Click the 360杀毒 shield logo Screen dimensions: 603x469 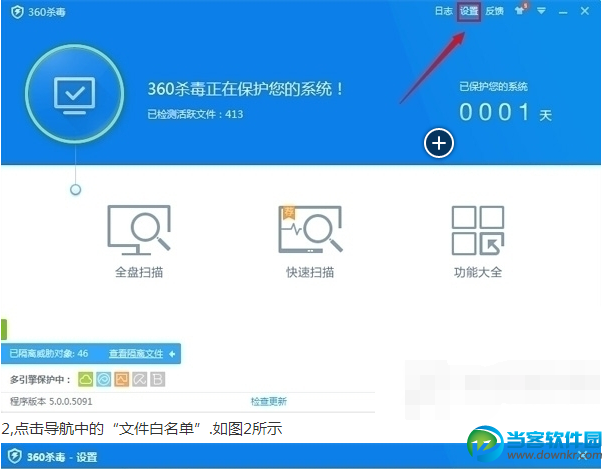point(17,12)
